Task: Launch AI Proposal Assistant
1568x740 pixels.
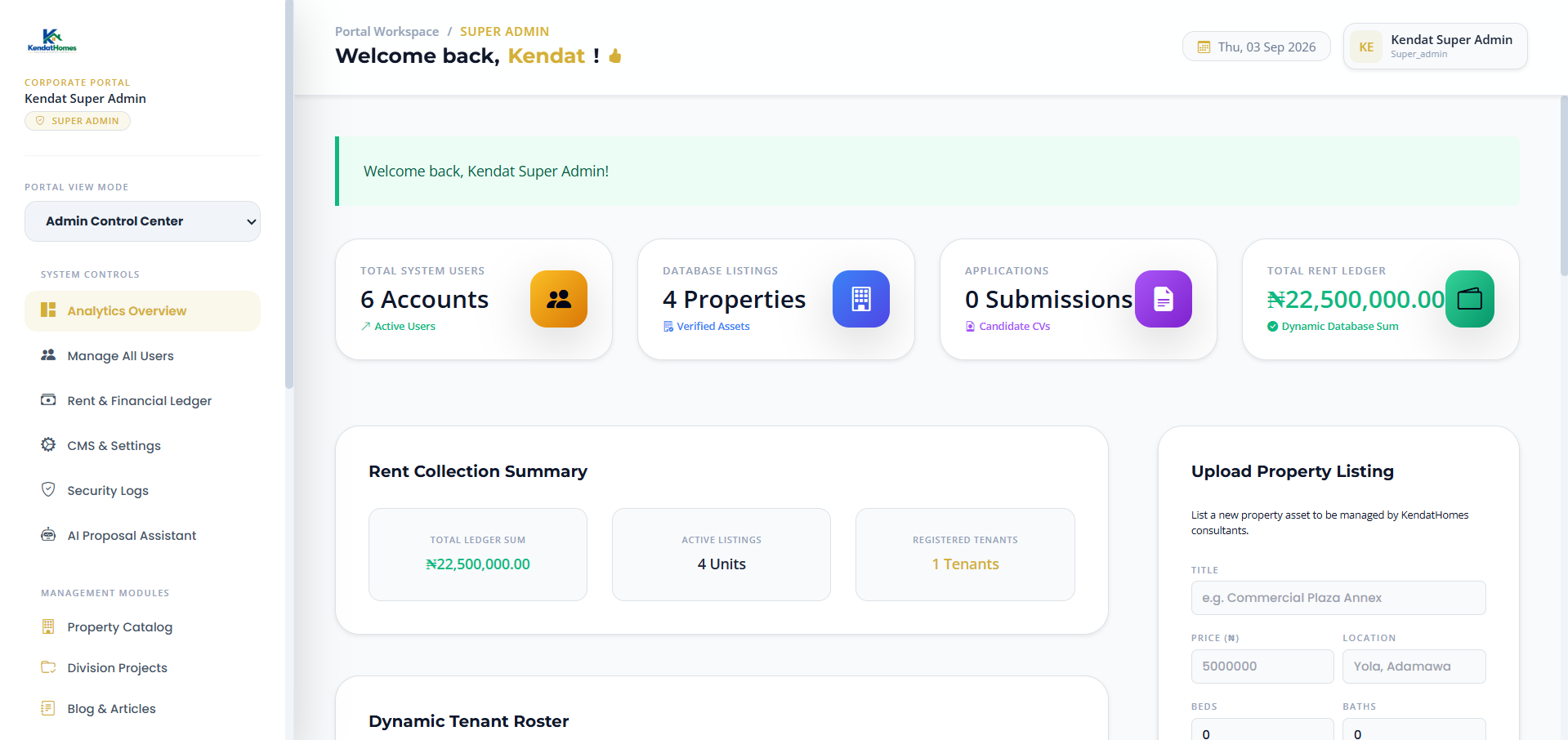Action: pyautogui.click(x=142, y=536)
